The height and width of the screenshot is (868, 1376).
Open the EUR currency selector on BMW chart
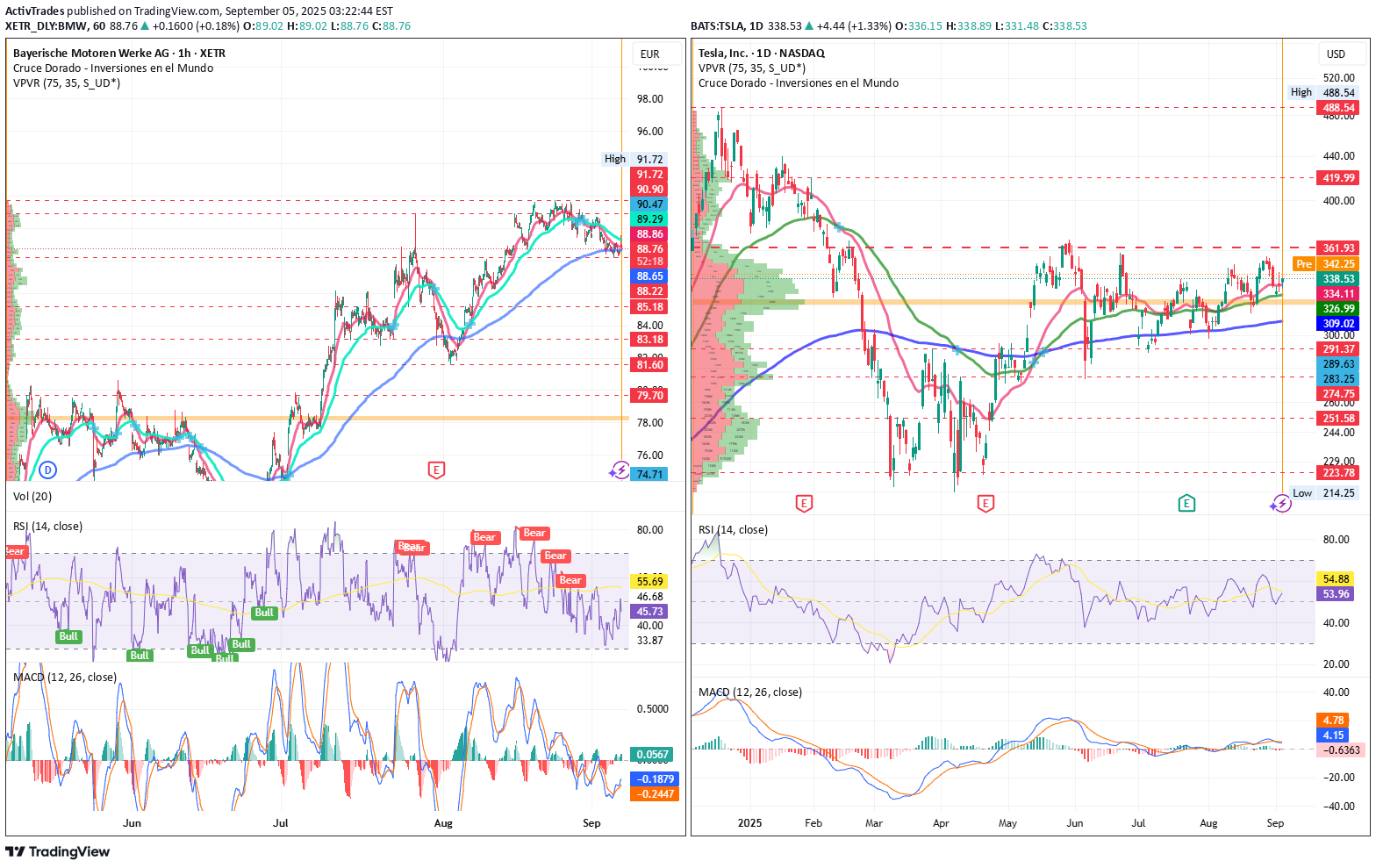[x=649, y=54]
